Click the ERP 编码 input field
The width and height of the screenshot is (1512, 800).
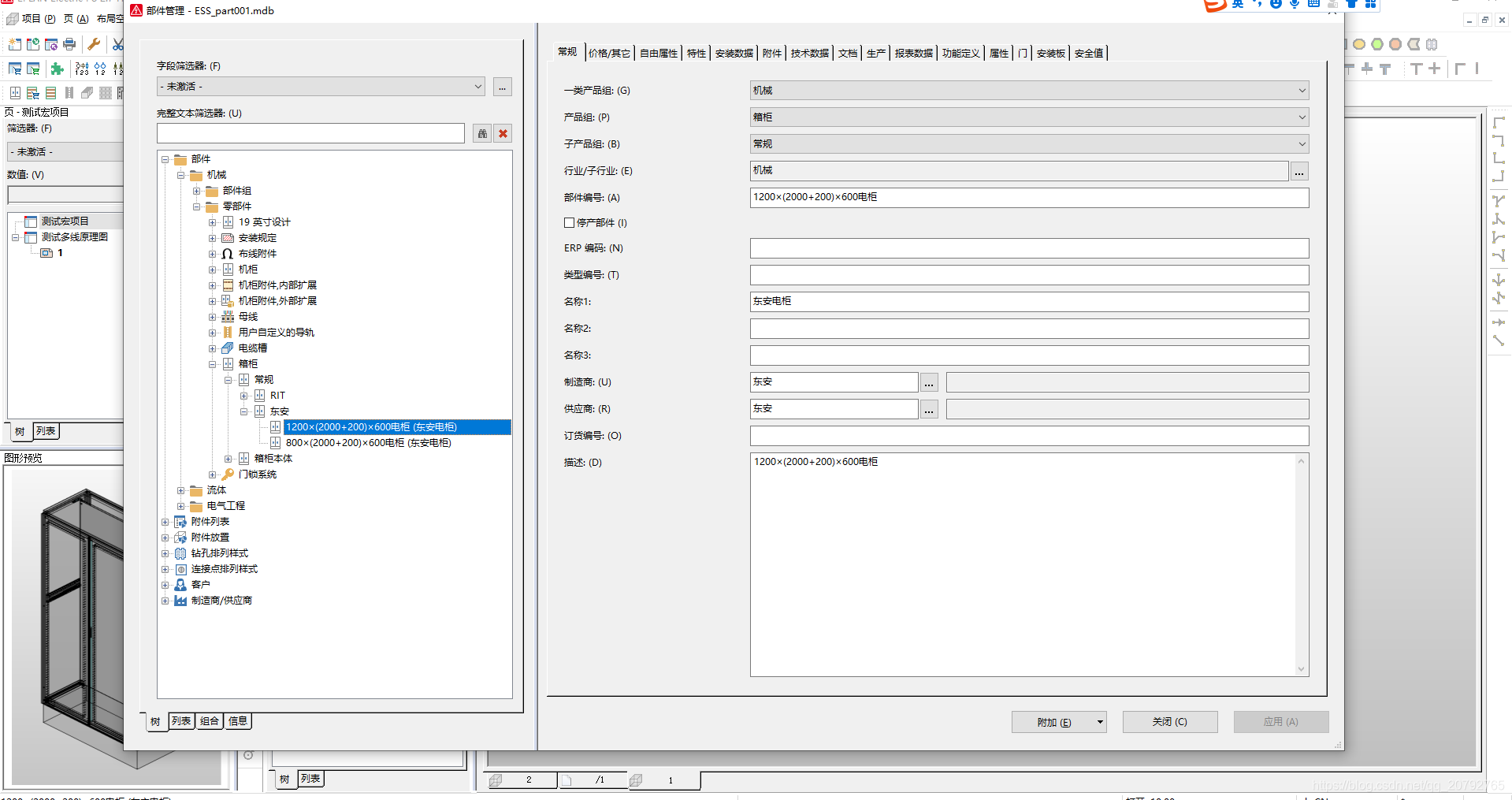tap(1028, 248)
